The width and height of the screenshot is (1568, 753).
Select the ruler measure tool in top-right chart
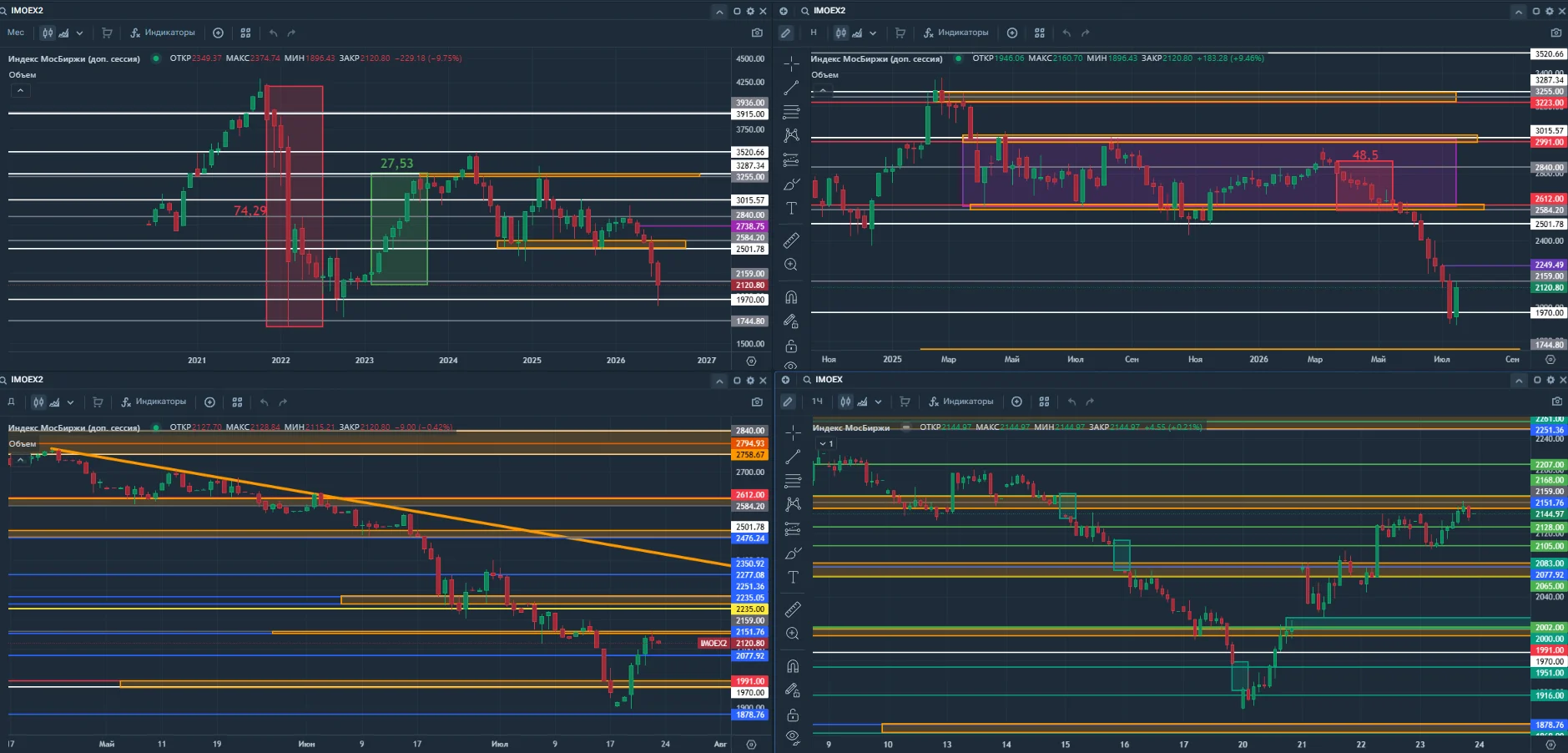(x=791, y=240)
